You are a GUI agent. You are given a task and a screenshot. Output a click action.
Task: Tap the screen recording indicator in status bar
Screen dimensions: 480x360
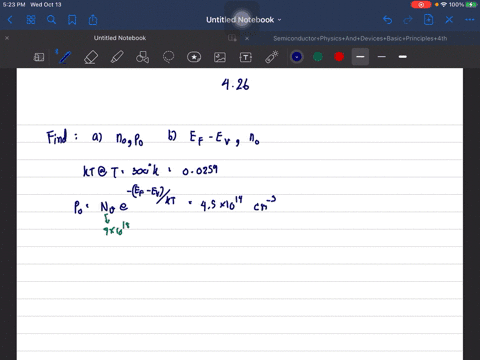click(421, 5)
